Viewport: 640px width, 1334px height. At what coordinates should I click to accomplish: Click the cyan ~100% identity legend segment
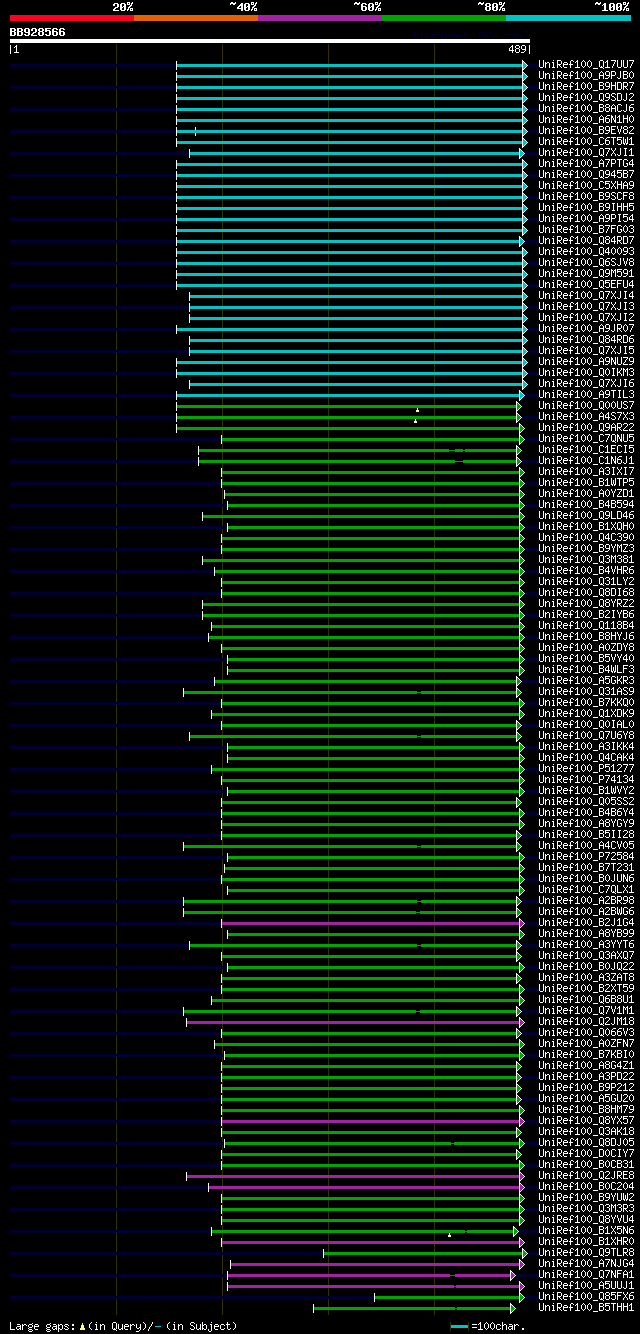pos(568,18)
